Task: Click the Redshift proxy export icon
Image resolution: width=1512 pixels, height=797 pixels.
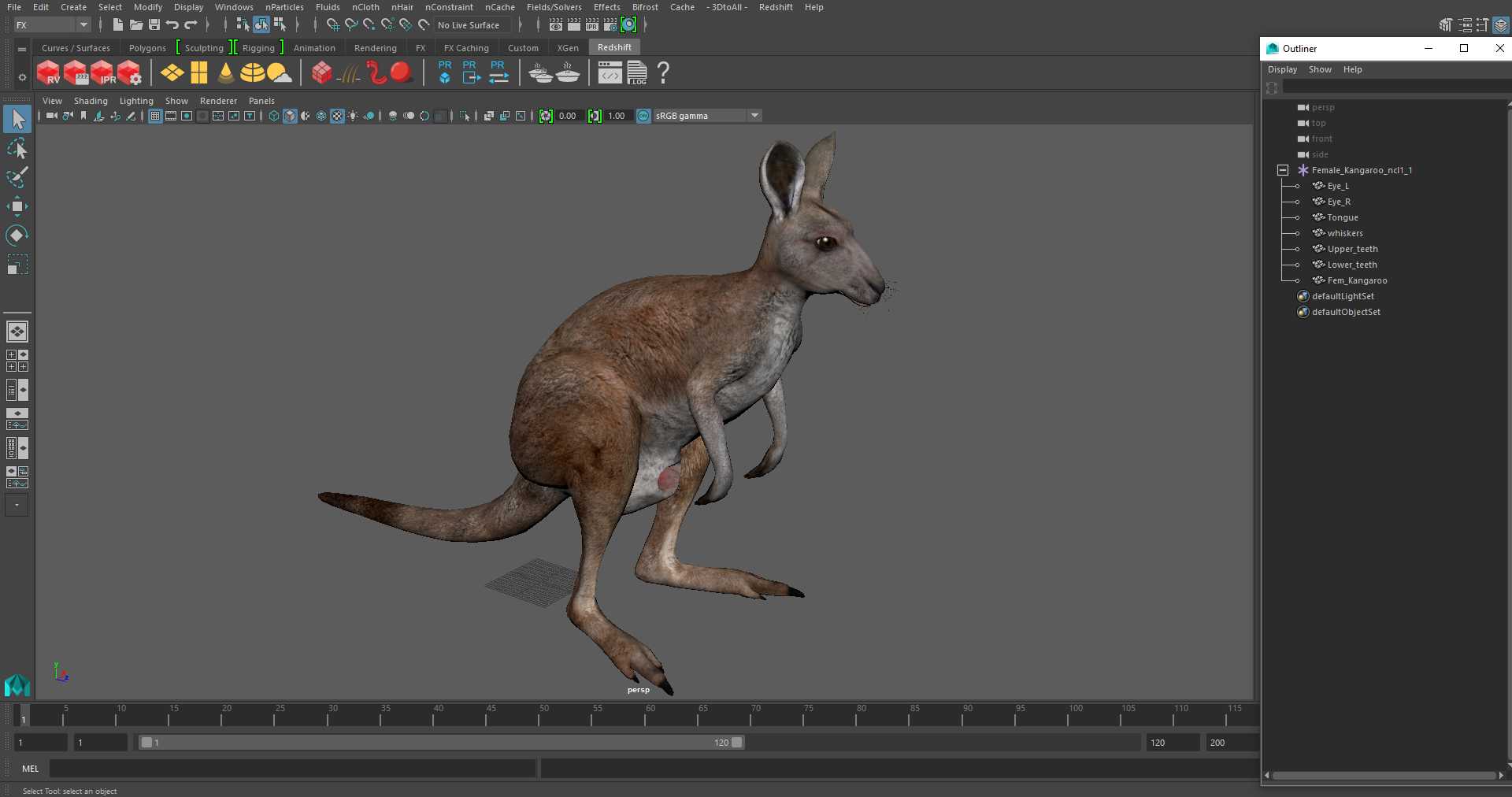Action: [470, 72]
